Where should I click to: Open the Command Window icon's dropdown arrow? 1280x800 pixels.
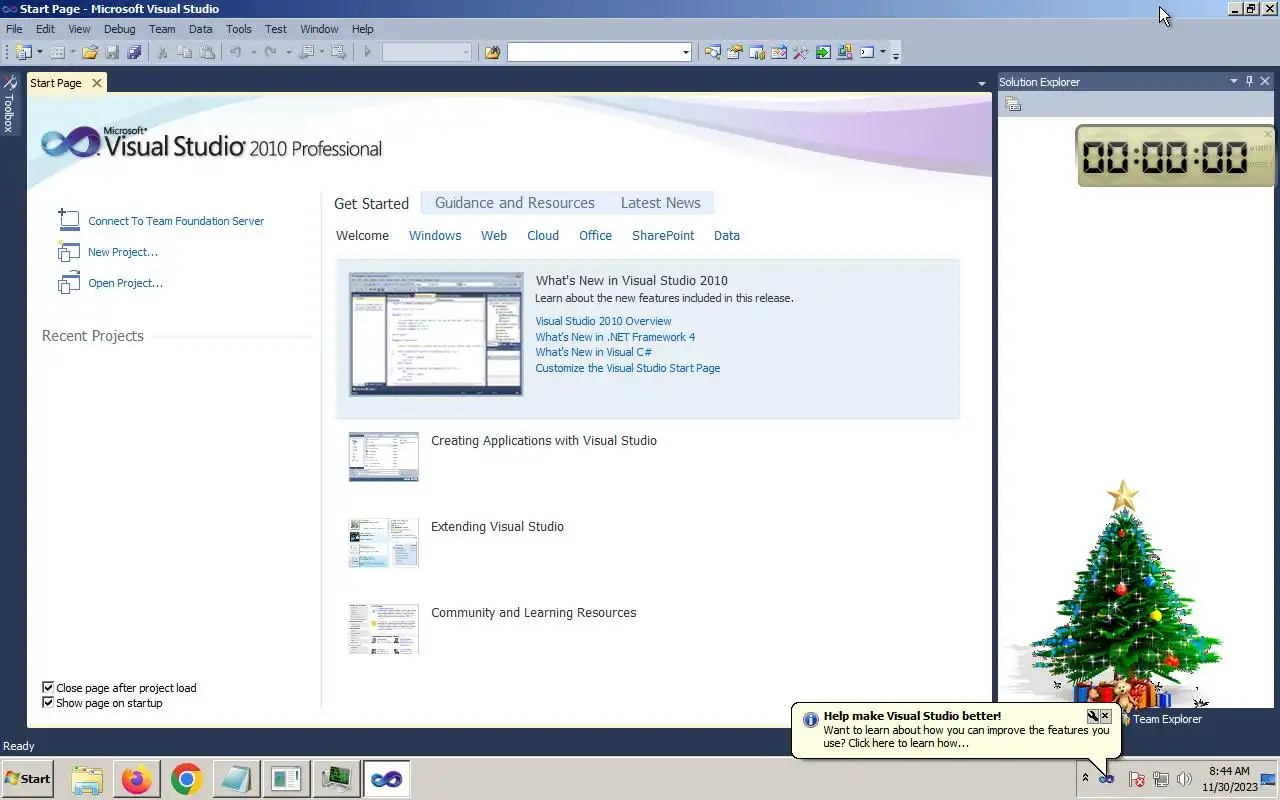click(x=883, y=52)
